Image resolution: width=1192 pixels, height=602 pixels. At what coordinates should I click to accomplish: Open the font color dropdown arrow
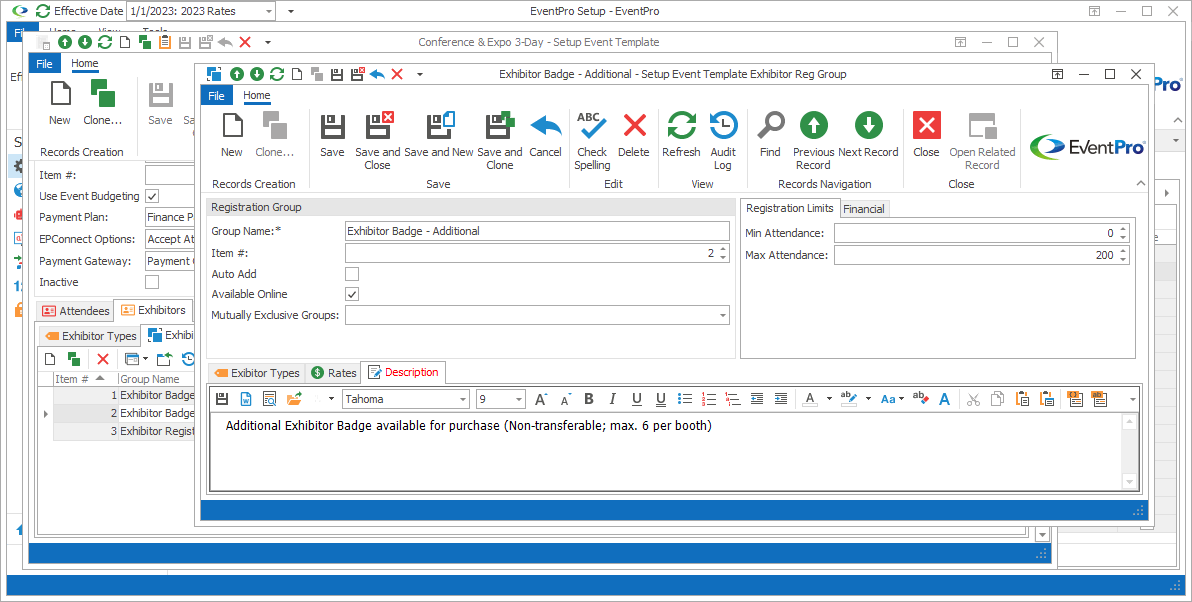(x=829, y=399)
